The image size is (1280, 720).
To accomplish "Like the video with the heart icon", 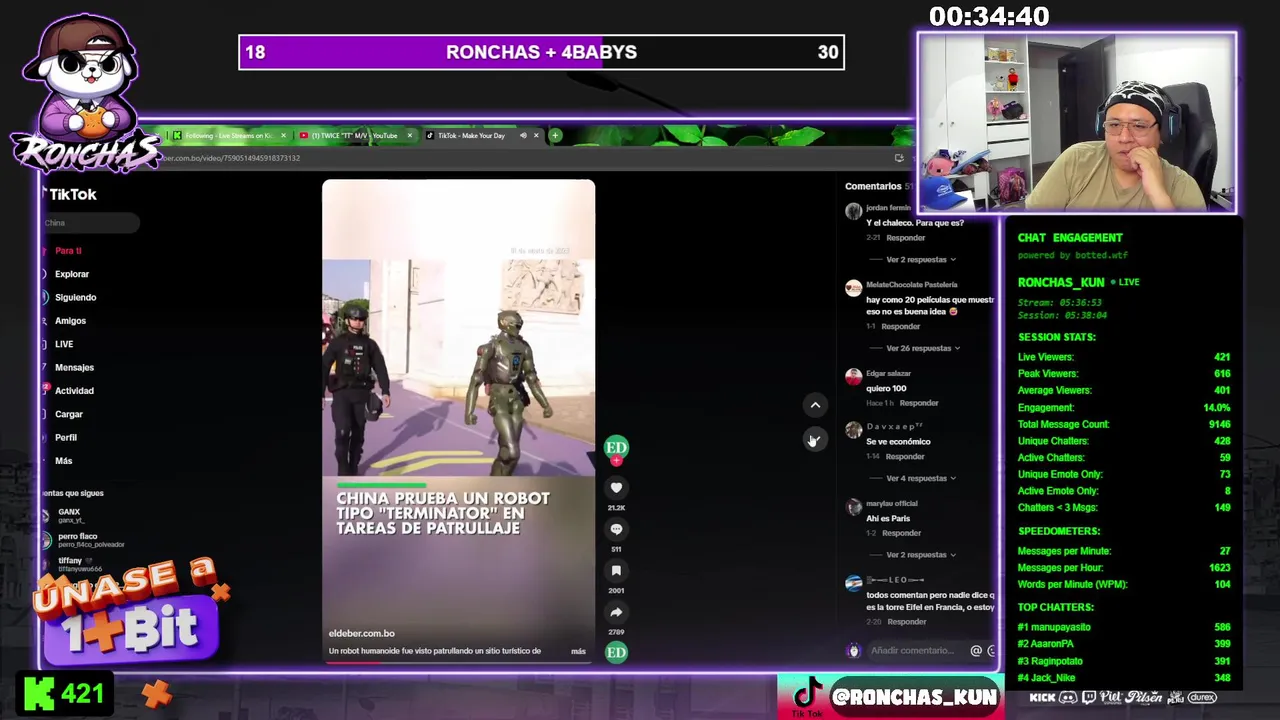I will tap(616, 488).
